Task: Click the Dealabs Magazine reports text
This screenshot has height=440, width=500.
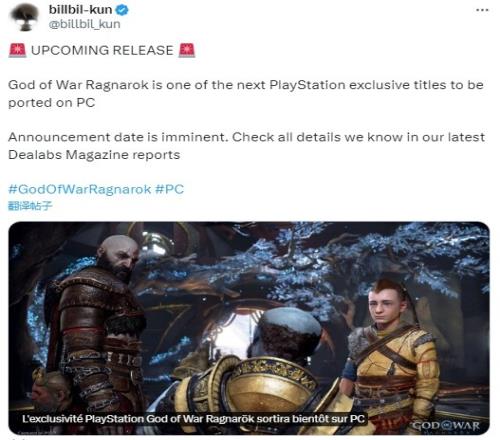Action: point(94,155)
